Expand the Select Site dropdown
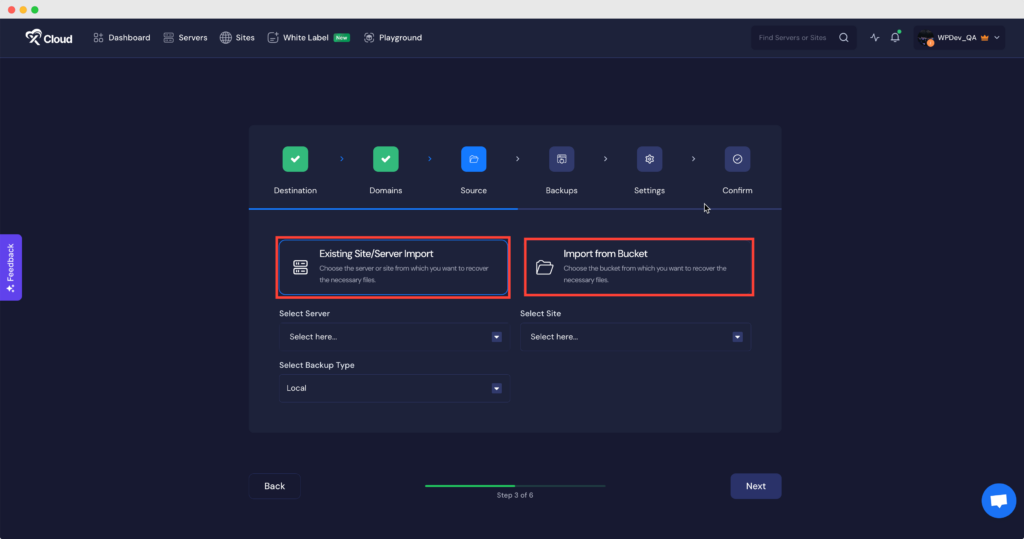 click(635, 337)
